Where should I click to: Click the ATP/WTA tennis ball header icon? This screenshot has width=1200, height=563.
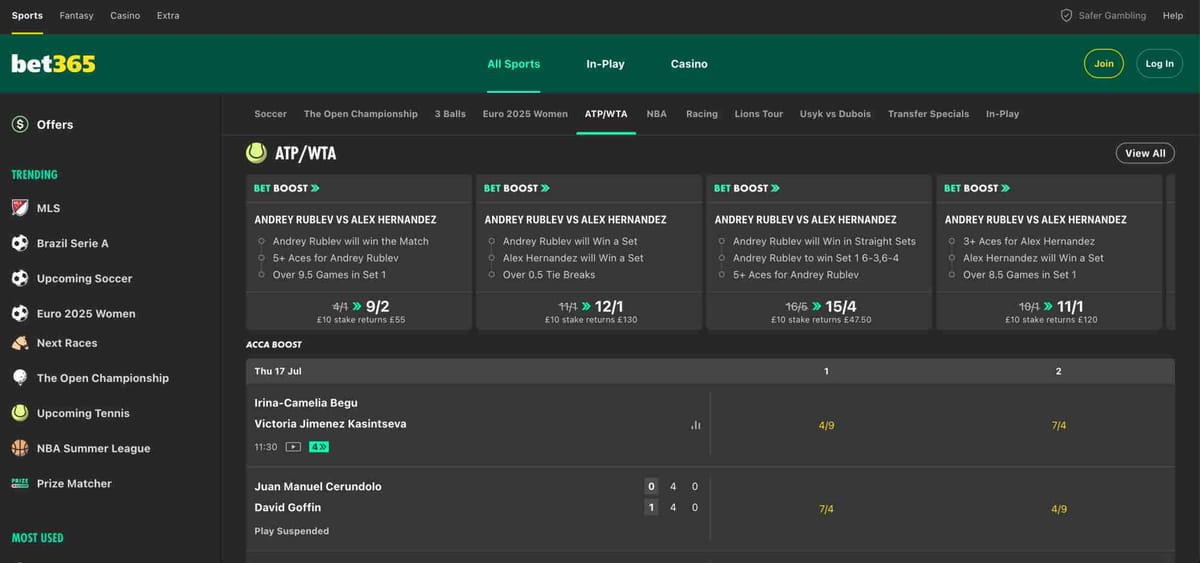pos(256,153)
